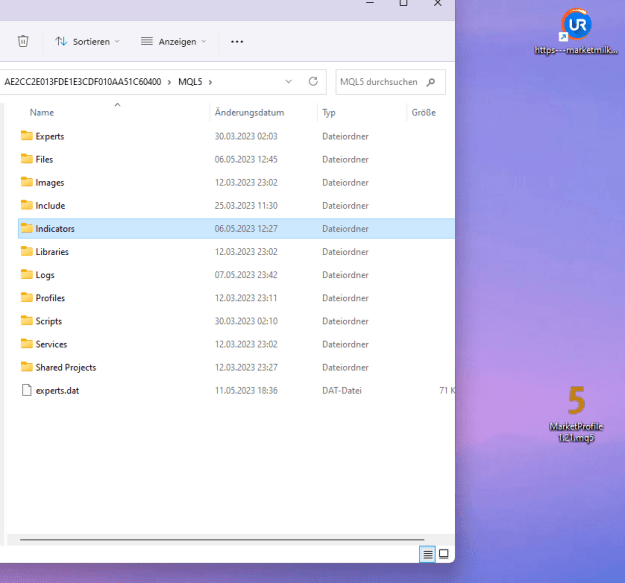This screenshot has height=583, width=625.
Task: Click the Indicators folder name
Action: (55, 229)
